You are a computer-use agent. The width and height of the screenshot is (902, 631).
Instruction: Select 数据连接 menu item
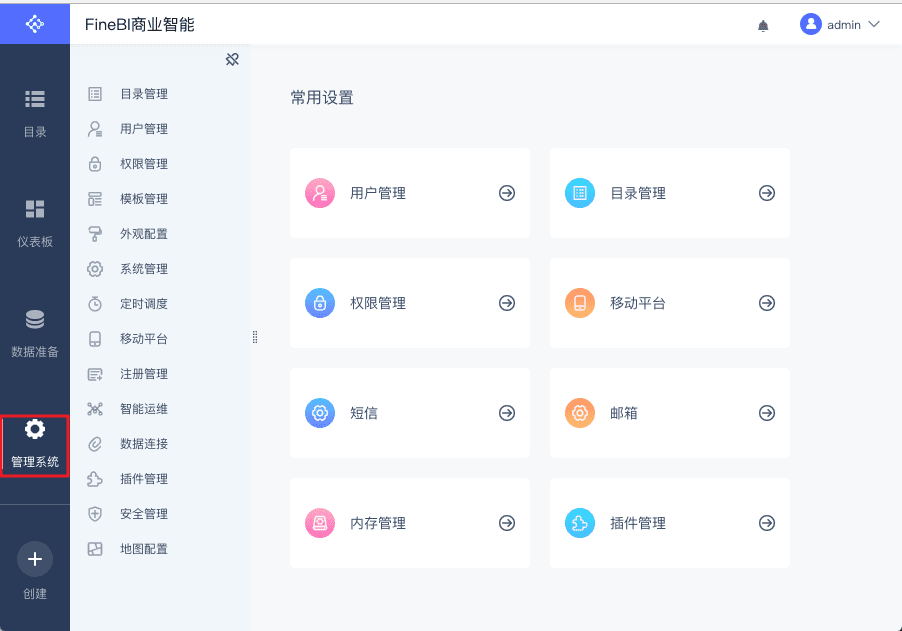click(143, 444)
